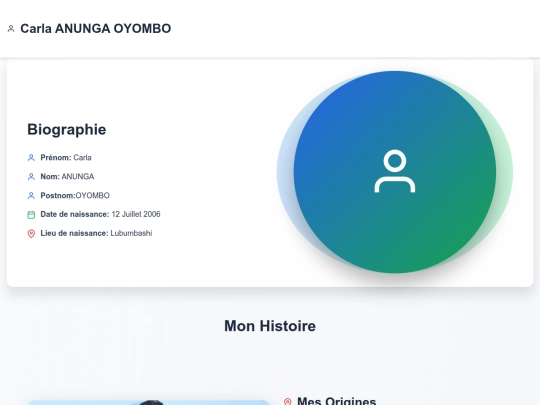Click the map pin icon beside Mes Origines
The width and height of the screenshot is (540, 405).
(288, 402)
